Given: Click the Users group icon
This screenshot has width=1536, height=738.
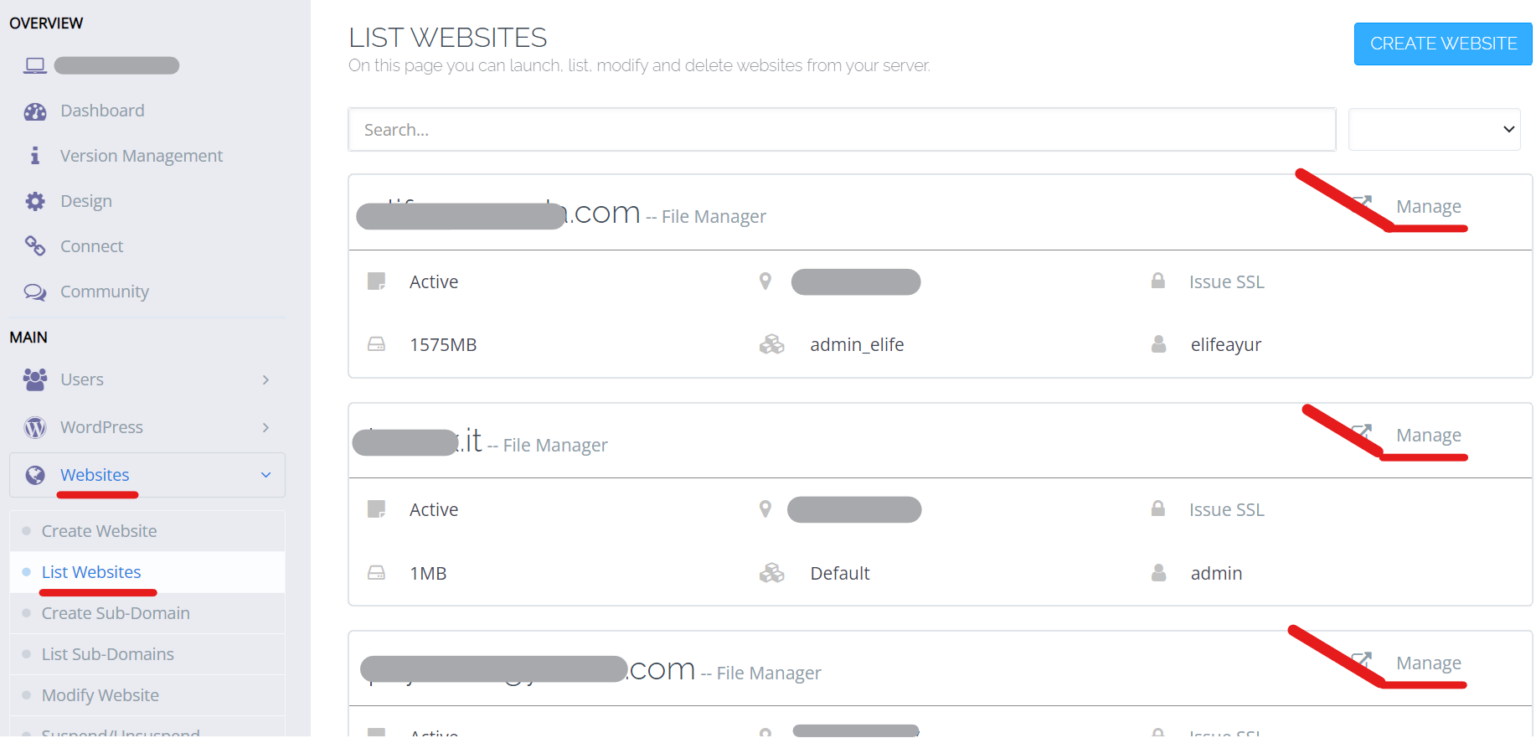Looking at the screenshot, I should (x=35, y=380).
